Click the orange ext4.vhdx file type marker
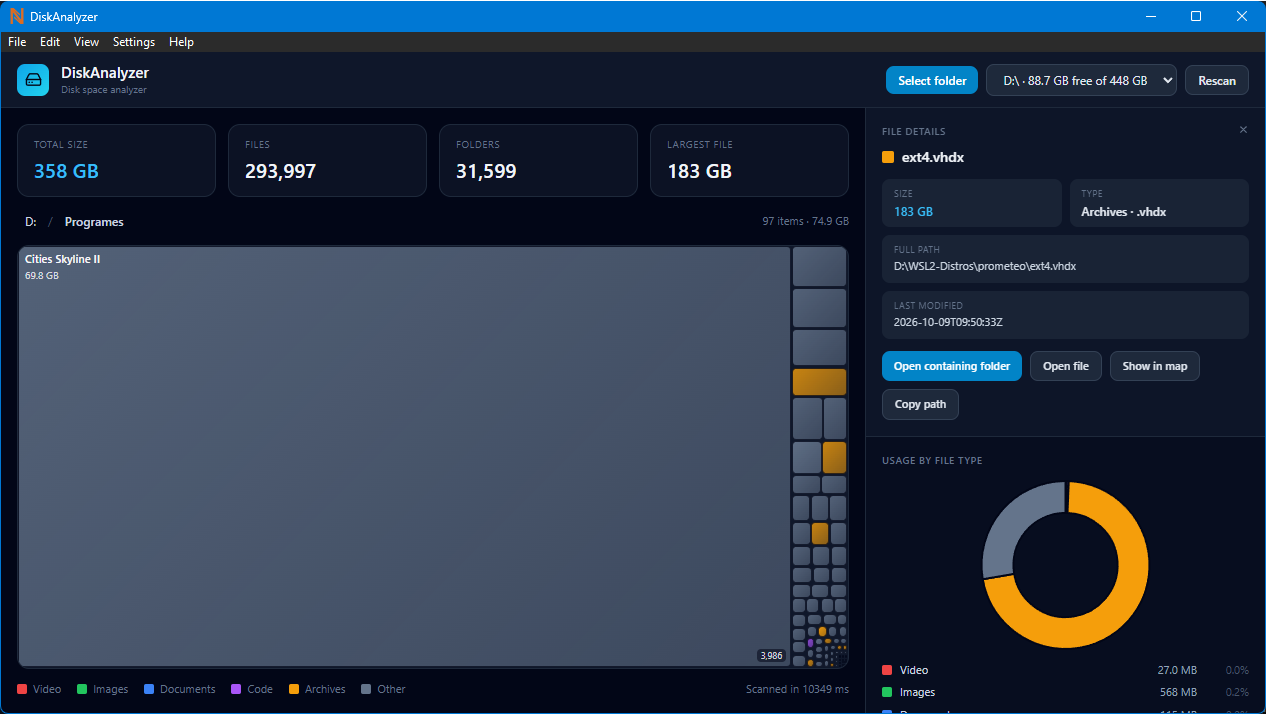The image size is (1266, 714). pyautogui.click(x=888, y=157)
